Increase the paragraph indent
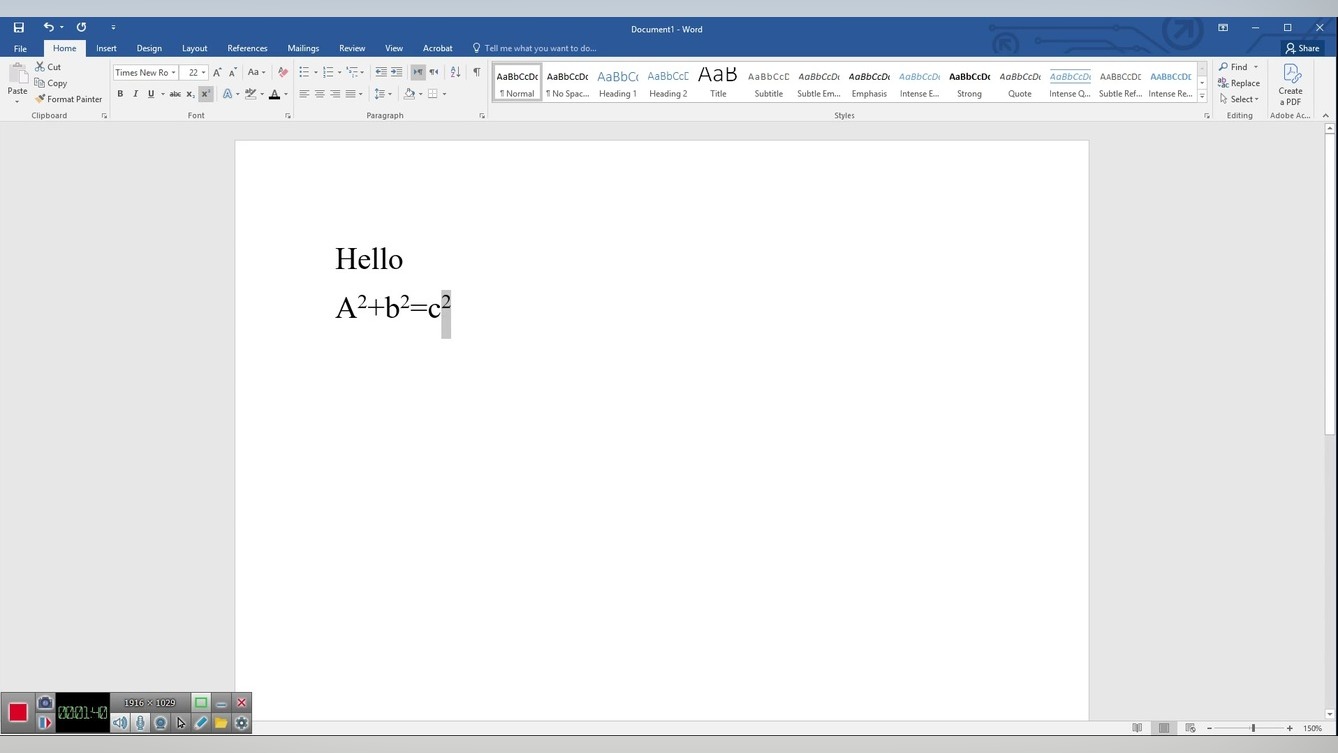The image size is (1338, 753). point(397,72)
